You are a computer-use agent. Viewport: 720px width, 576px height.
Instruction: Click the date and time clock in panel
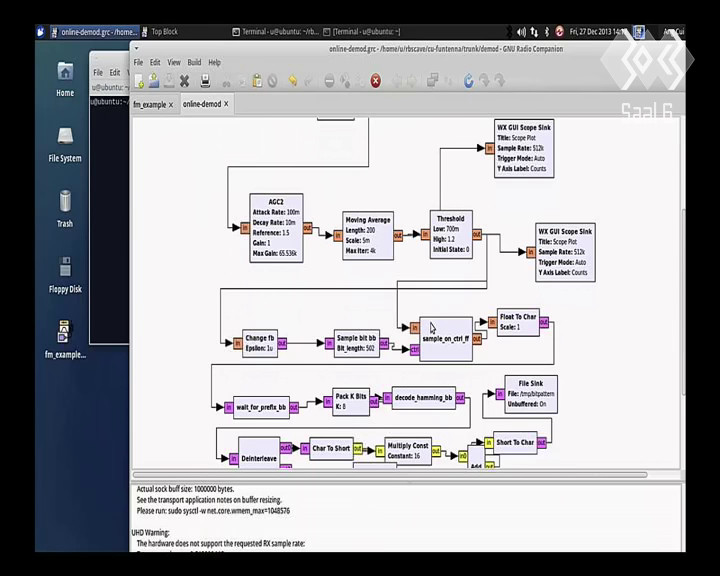tap(598, 32)
